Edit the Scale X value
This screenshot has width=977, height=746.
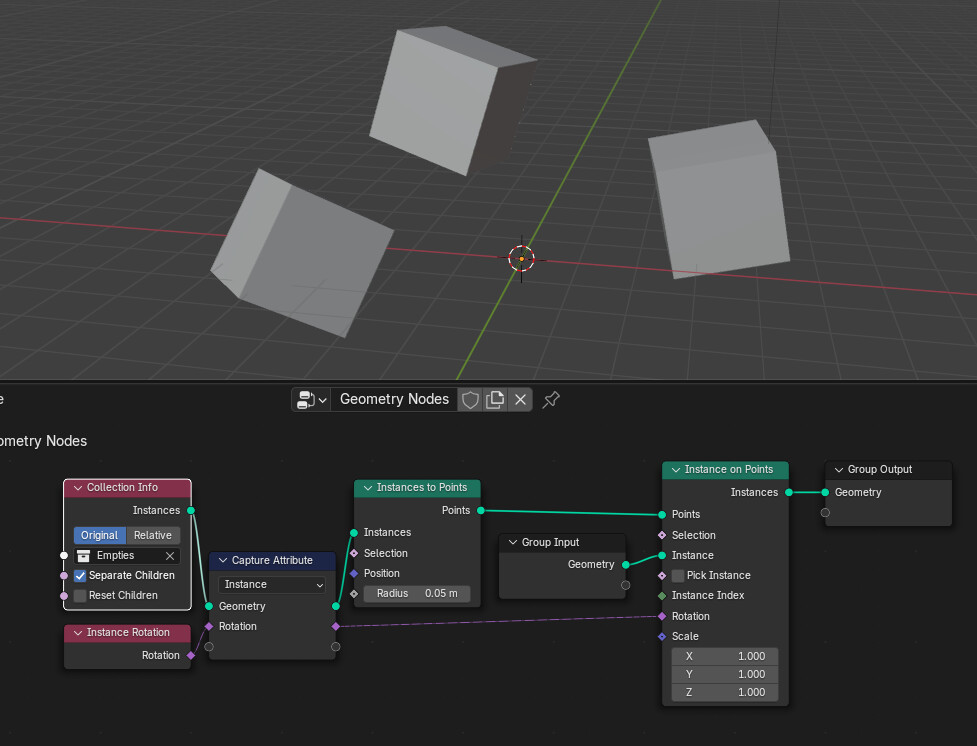coord(725,656)
